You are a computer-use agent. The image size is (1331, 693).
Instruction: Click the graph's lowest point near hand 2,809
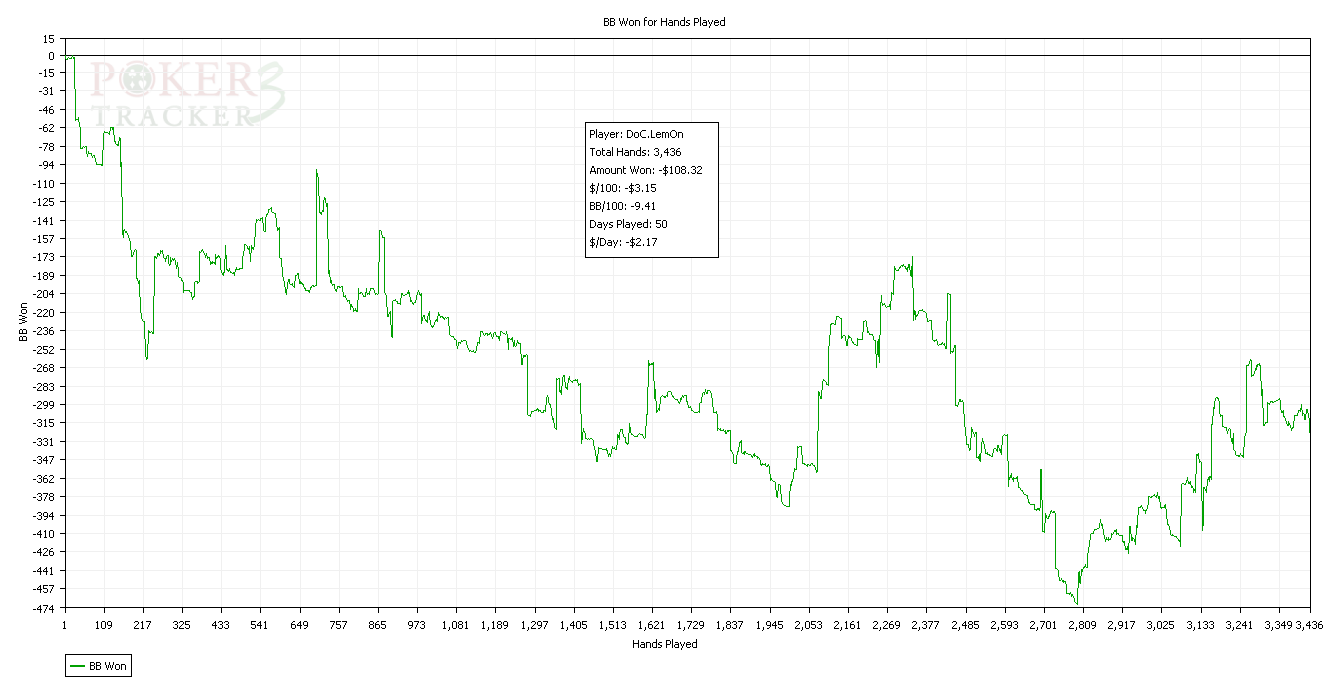(x=1077, y=603)
